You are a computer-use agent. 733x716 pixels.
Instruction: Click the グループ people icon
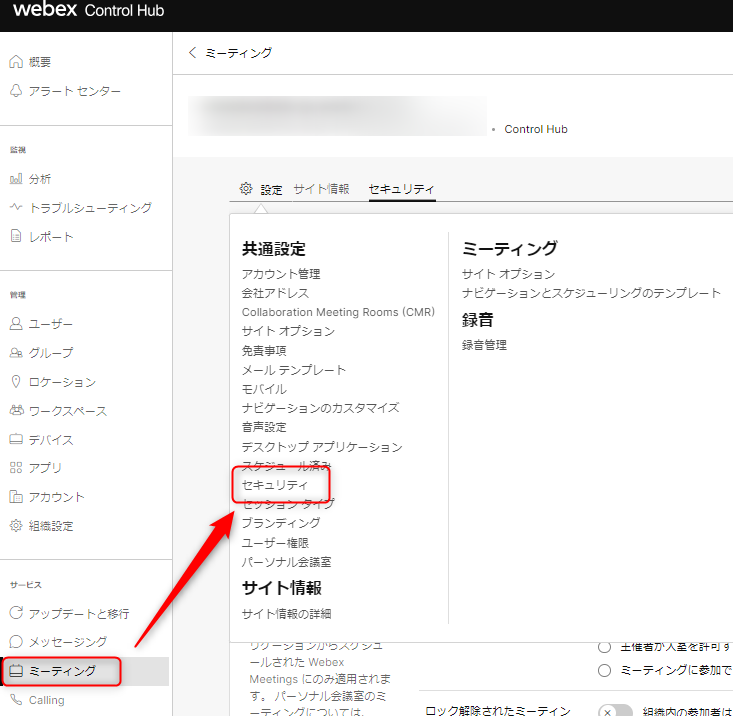[16, 353]
